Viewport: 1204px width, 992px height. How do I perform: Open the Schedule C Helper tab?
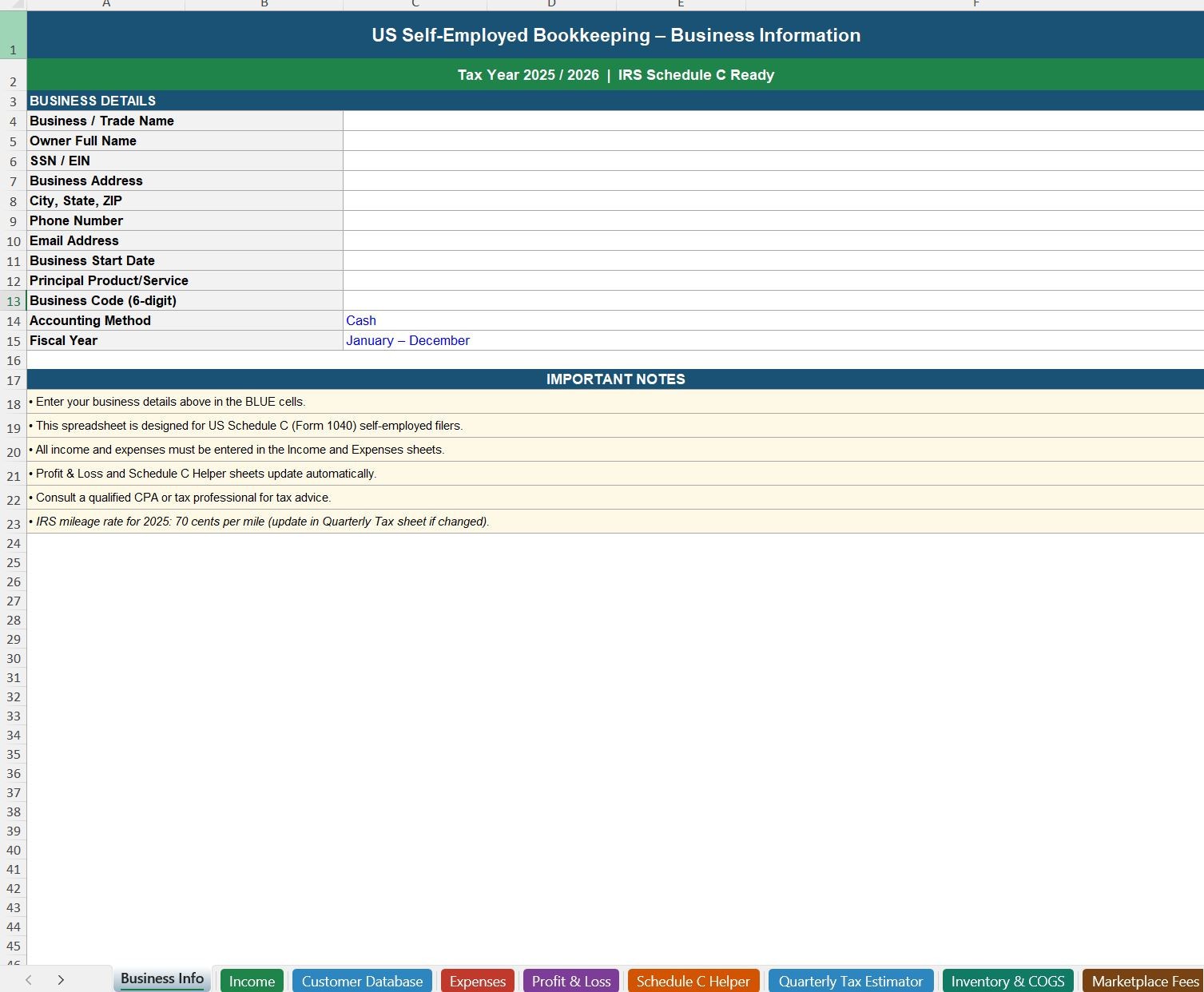[693, 981]
